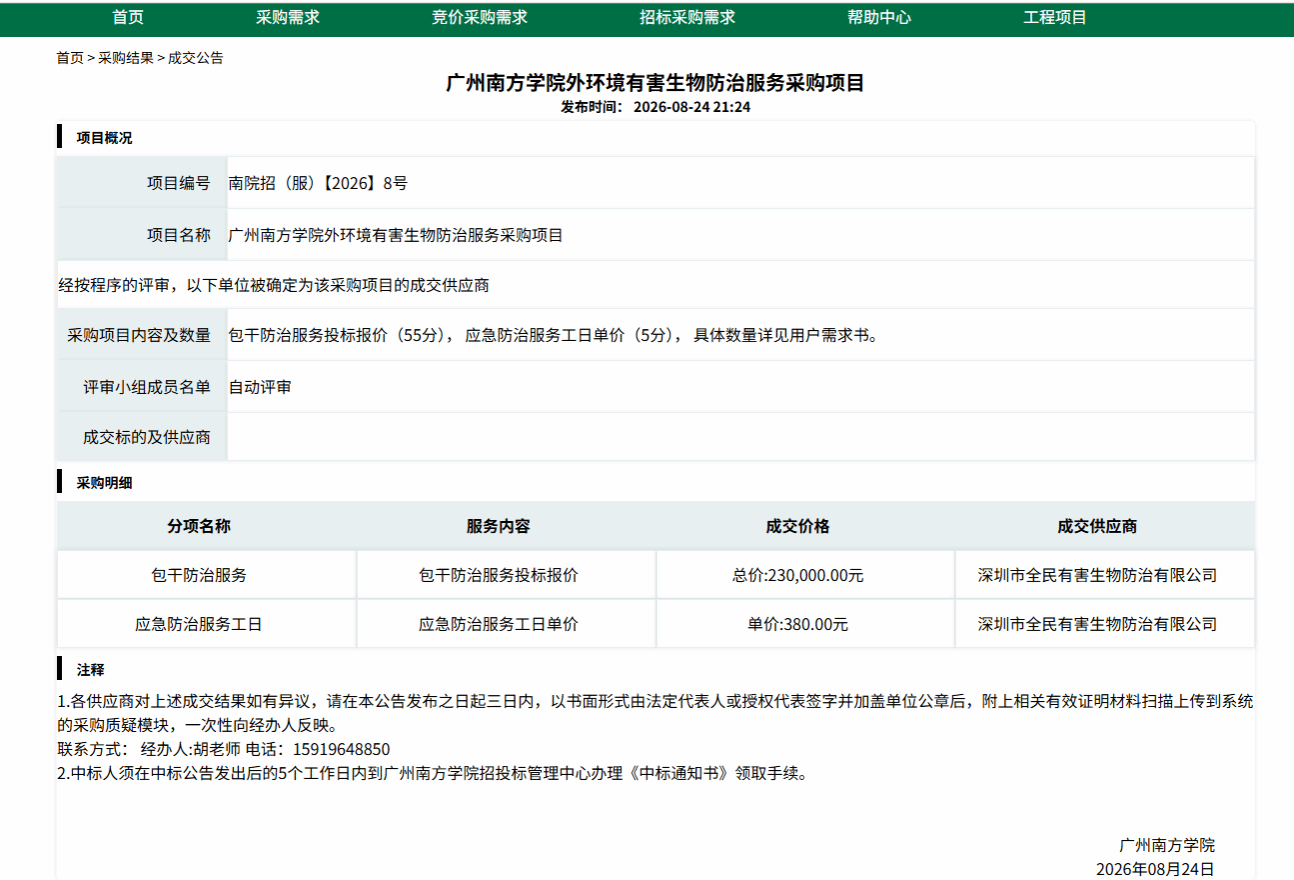
Task: Click the text 包干防治服务投标报价（55分）
Action: pos(341,335)
